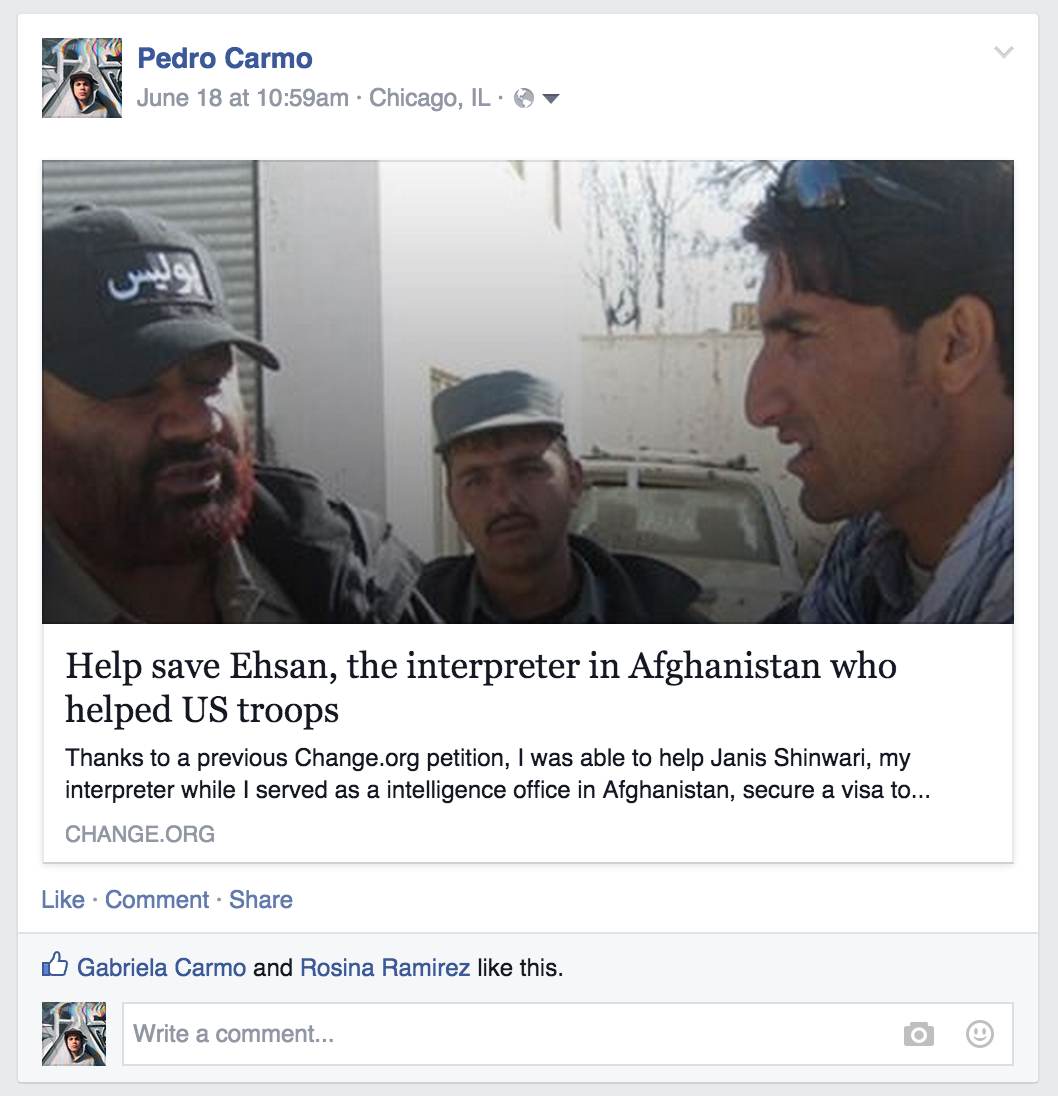Click the public globe privacy icon
The width and height of the screenshot is (1058, 1096).
(523, 99)
